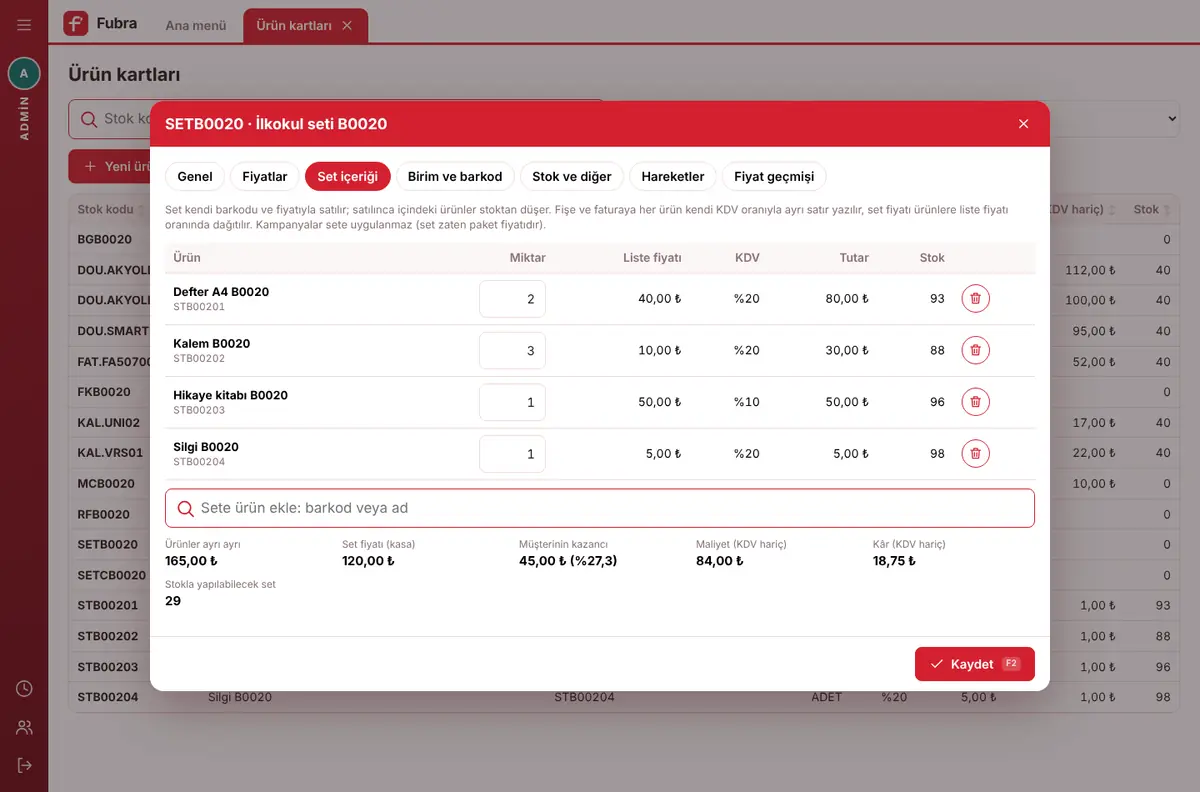Edit quantity field for Defter A4 B0020
This screenshot has height=792, width=1200.
(512, 299)
